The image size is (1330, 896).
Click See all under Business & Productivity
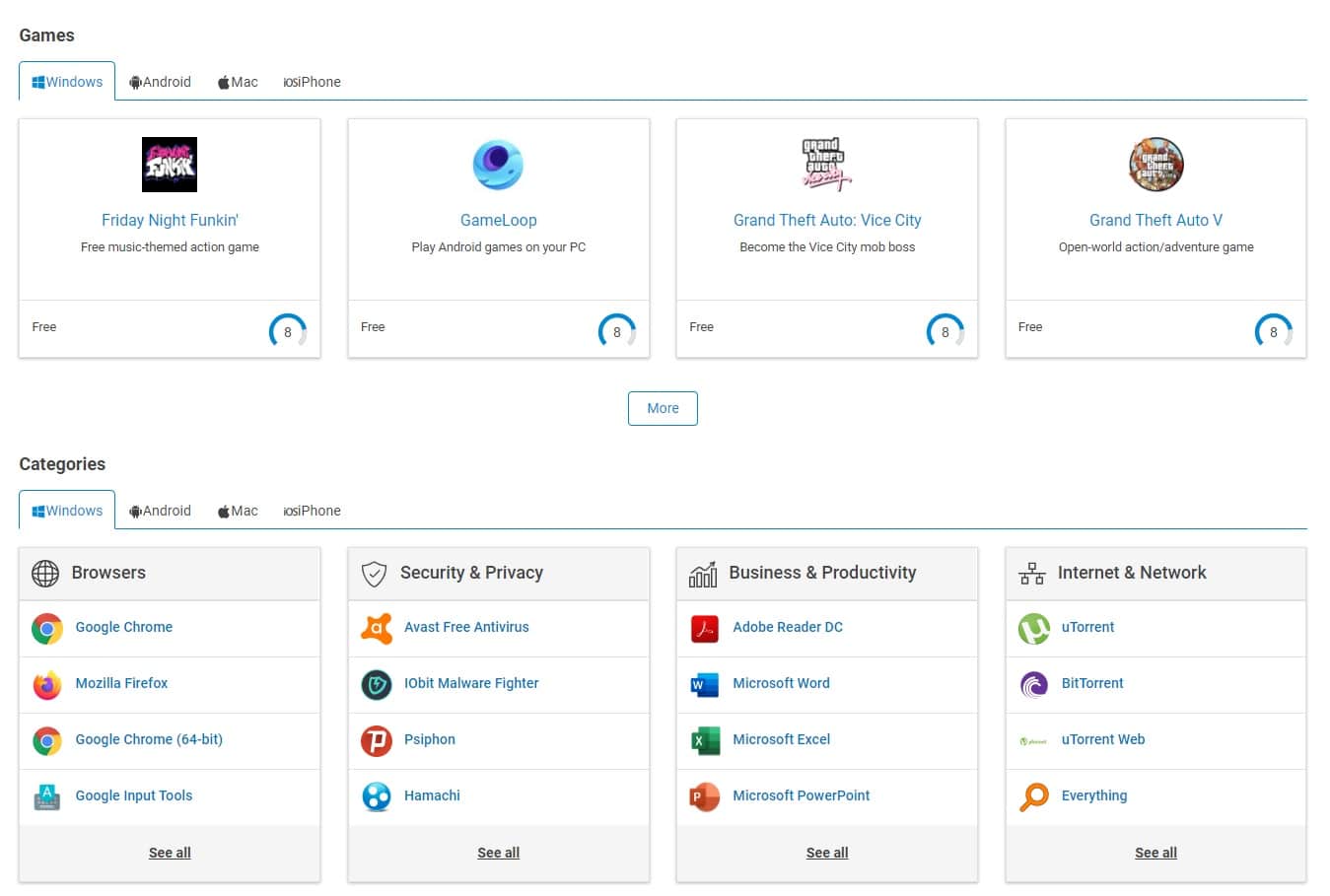pos(827,853)
